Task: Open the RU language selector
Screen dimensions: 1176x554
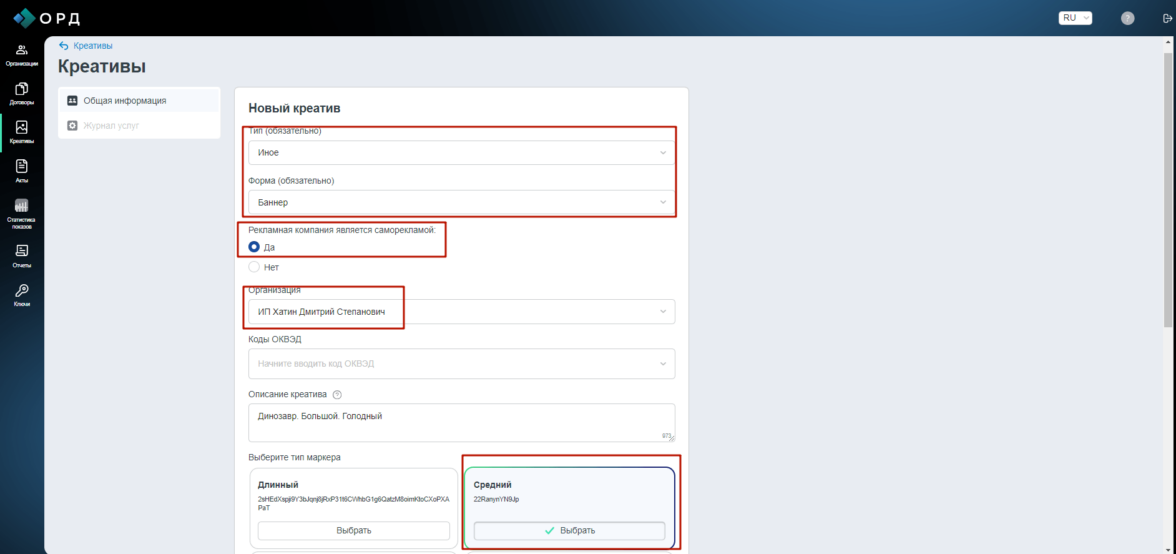Action: click(x=1075, y=18)
